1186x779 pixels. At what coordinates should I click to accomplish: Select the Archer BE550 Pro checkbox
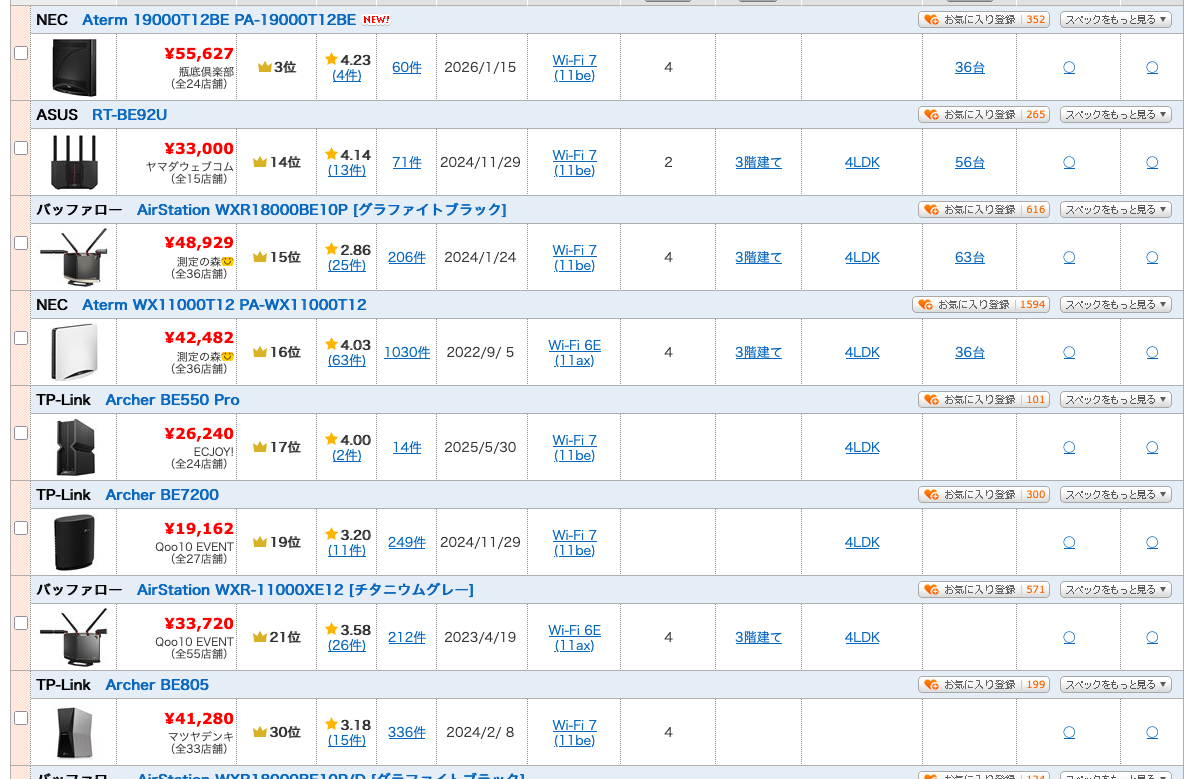point(21,433)
